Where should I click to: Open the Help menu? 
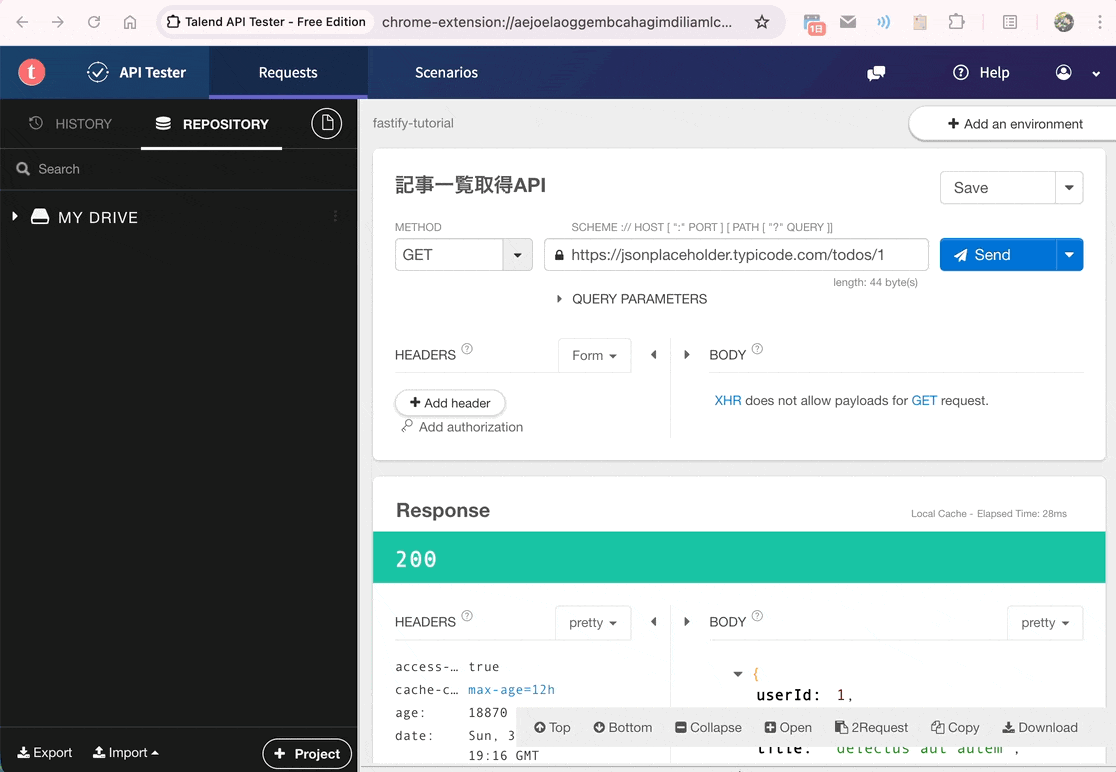981,73
